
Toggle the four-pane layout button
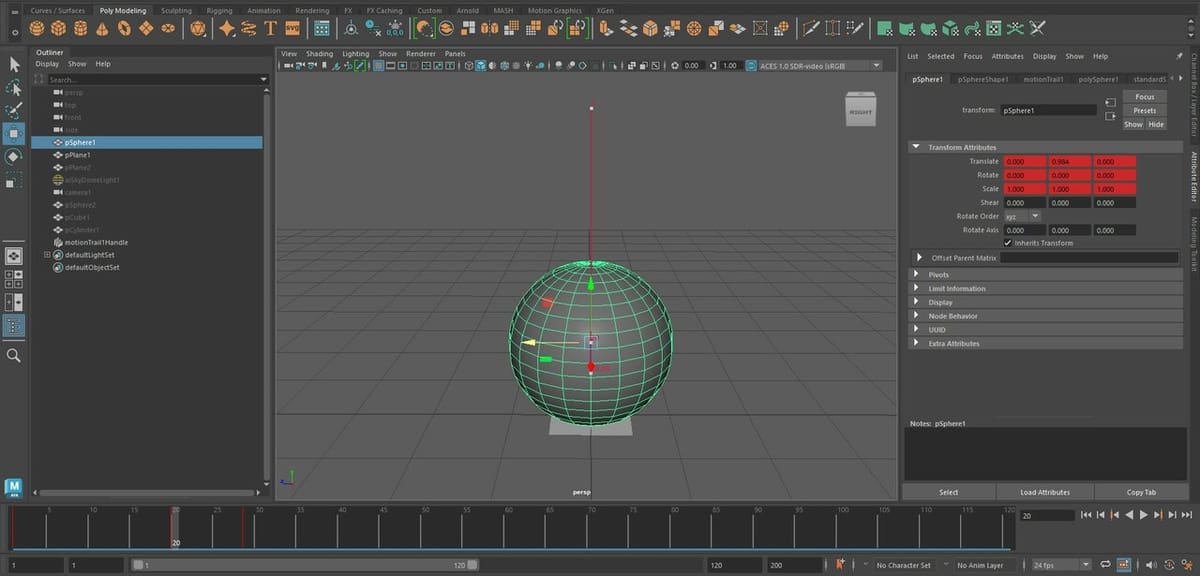tap(14, 278)
